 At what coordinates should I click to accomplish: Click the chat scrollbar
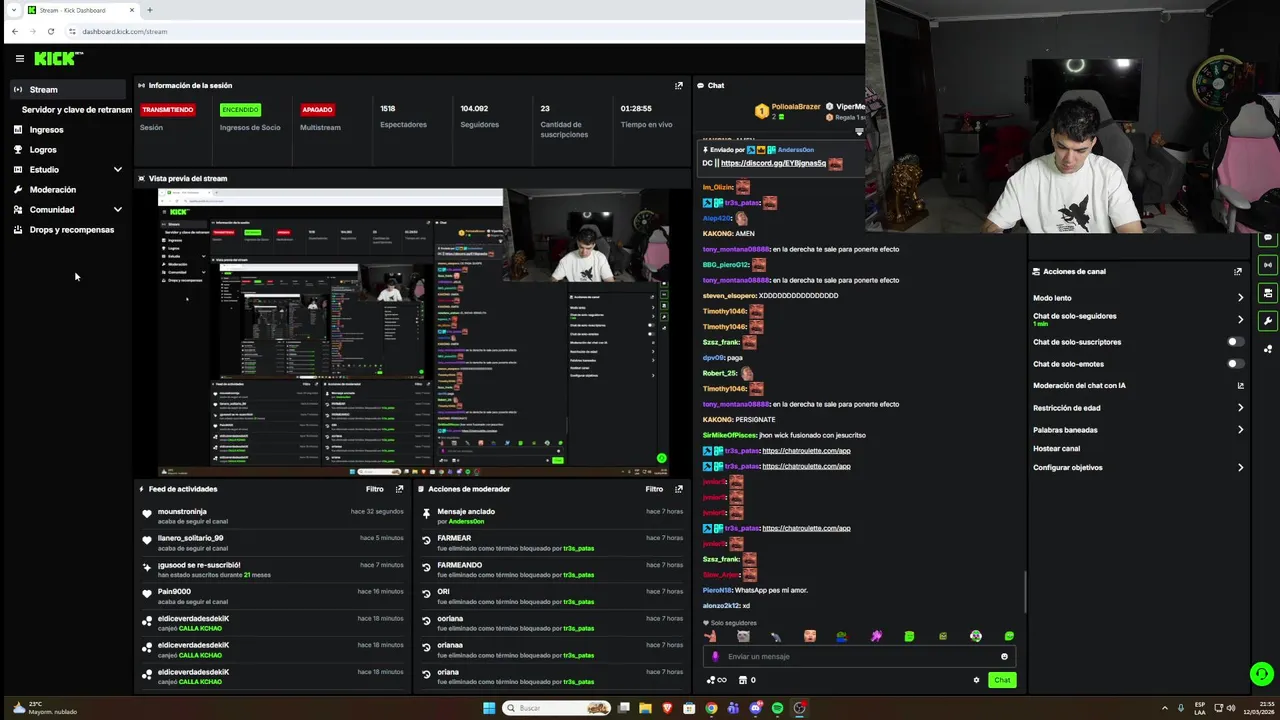(x=1025, y=592)
